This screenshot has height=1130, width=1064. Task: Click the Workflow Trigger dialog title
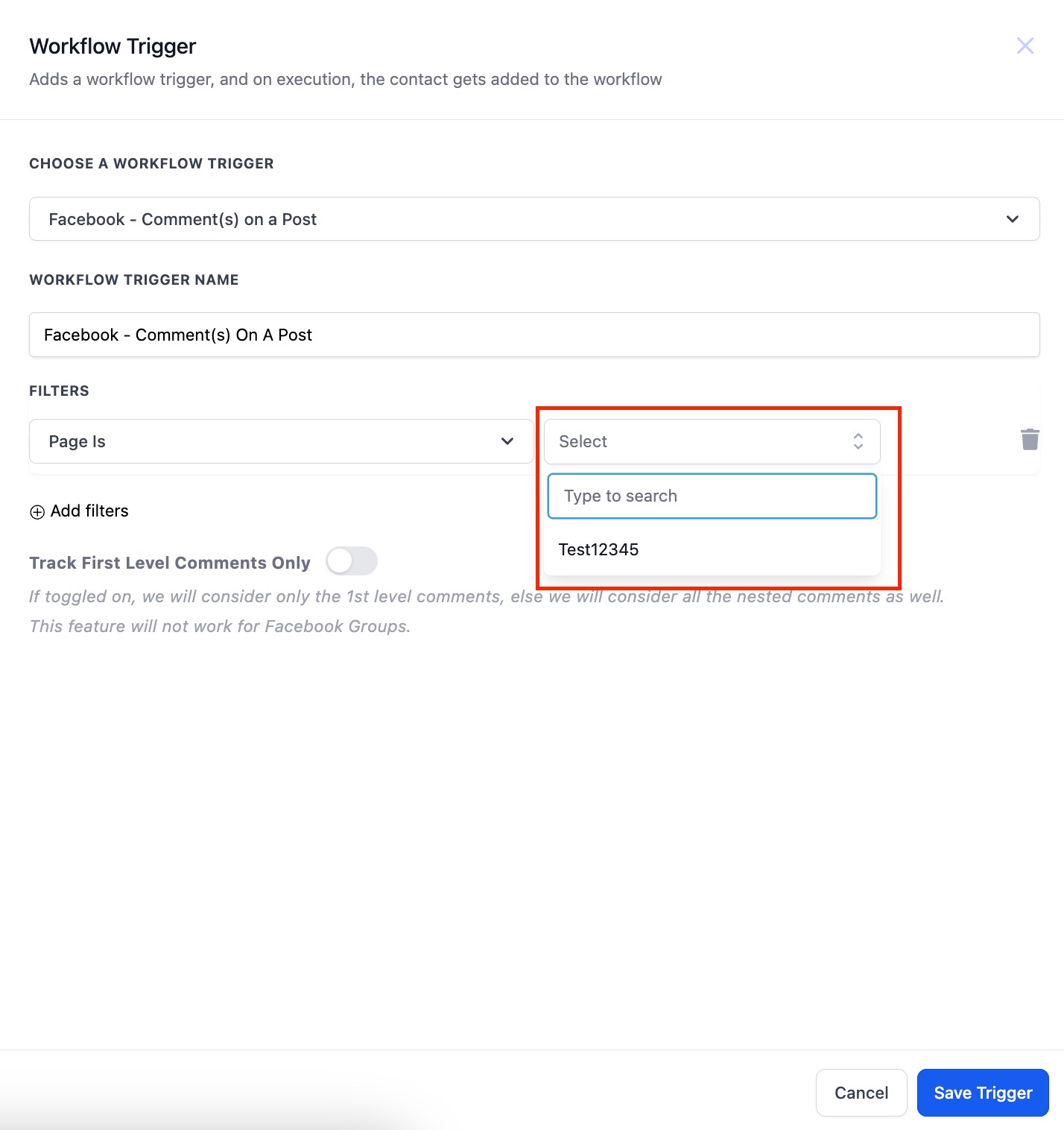click(113, 46)
